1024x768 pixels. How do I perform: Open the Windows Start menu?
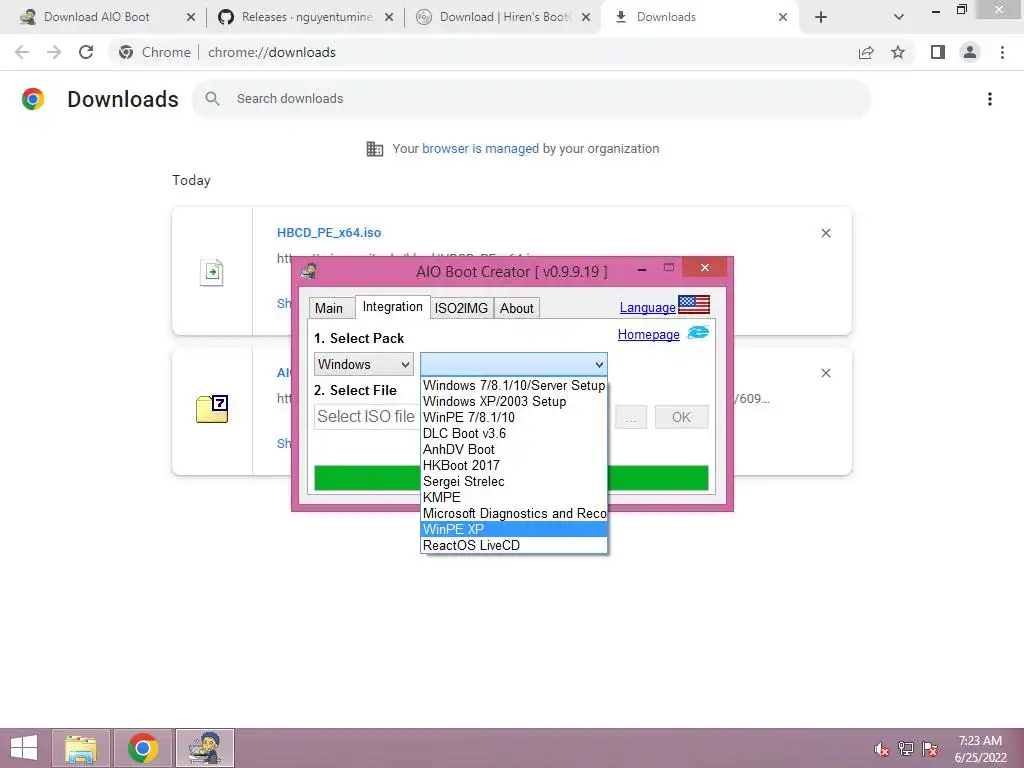pos(24,748)
